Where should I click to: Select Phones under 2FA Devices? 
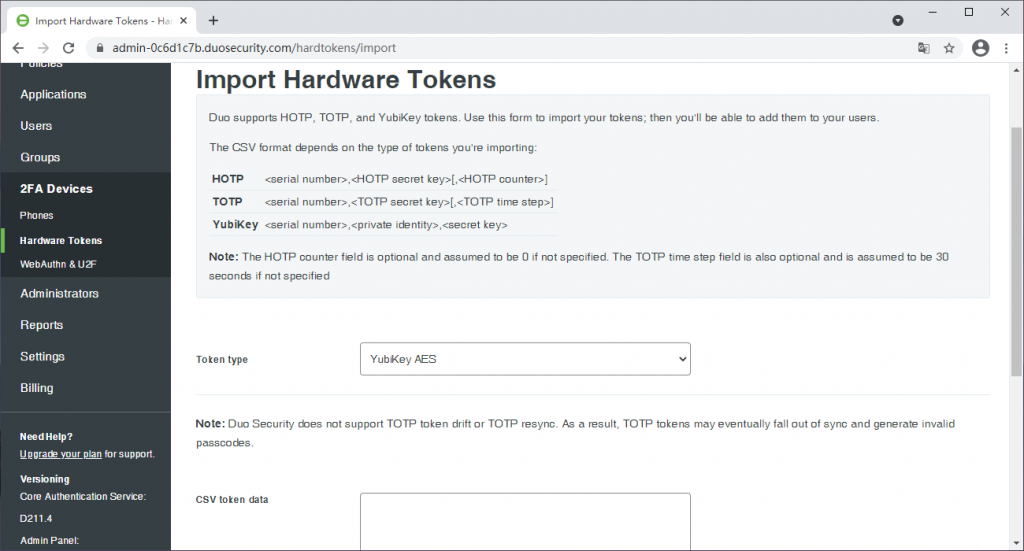pyautogui.click(x=36, y=216)
